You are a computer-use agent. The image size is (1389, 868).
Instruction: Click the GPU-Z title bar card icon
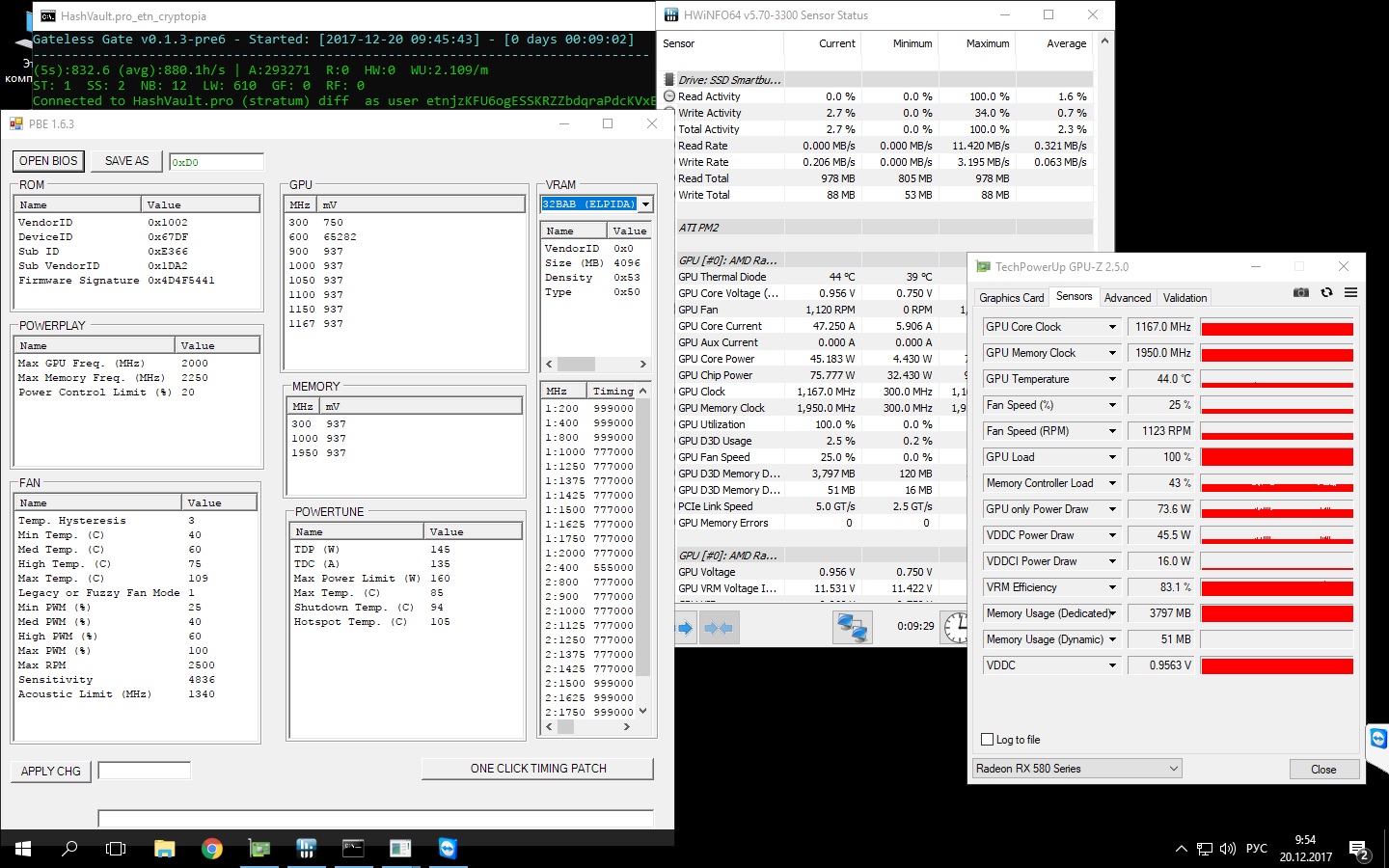[x=983, y=267]
